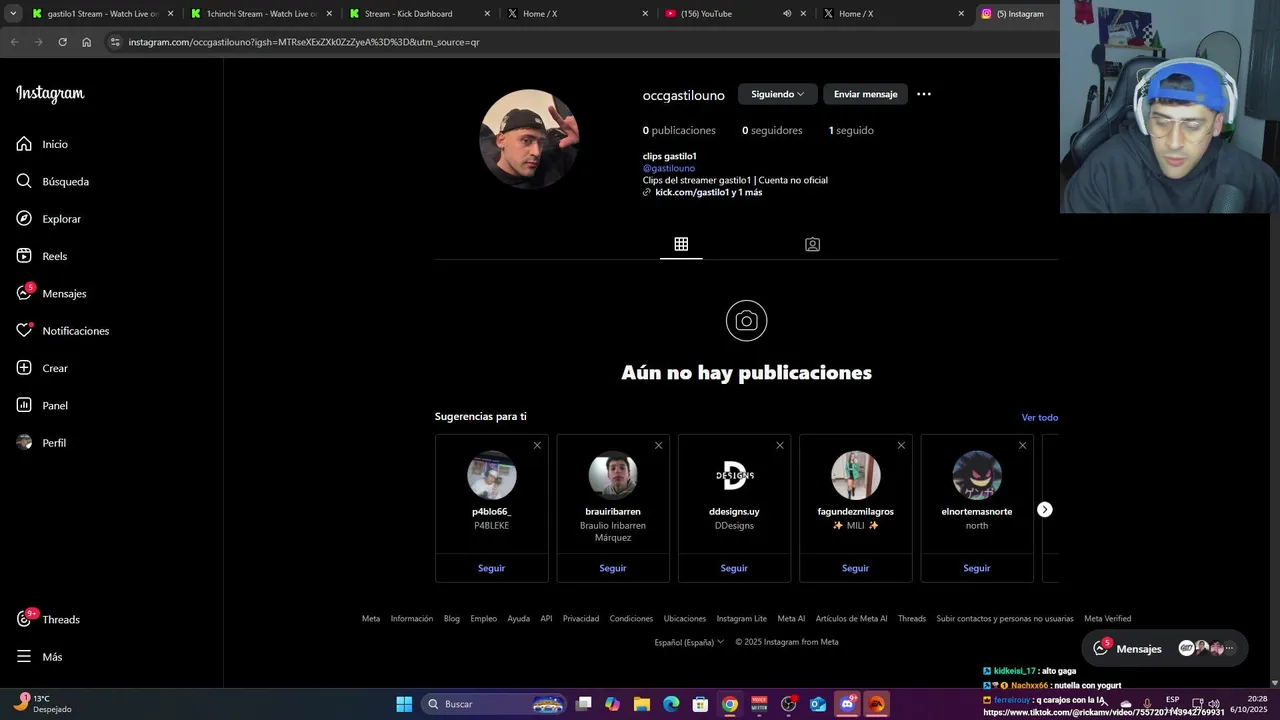Open the Privacidad footer link
This screenshot has height=720, width=1280.
tap(581, 618)
